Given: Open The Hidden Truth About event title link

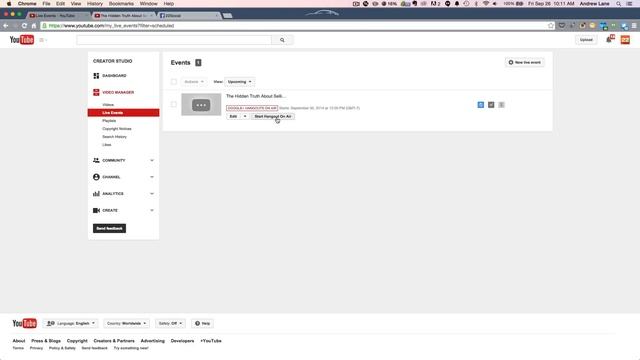Looking at the screenshot, I should point(256,96).
